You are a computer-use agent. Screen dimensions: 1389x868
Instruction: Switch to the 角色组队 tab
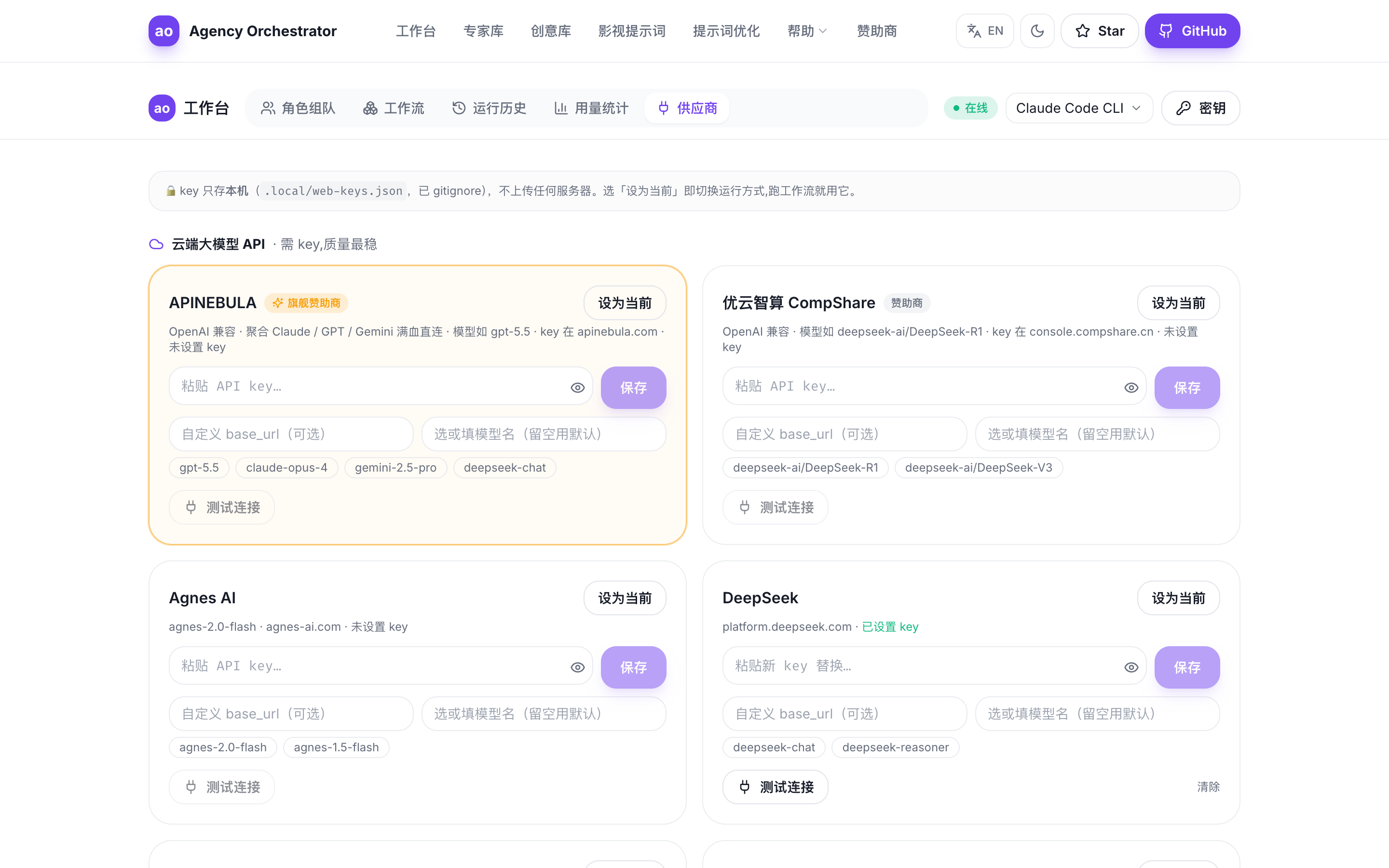pyautogui.click(x=298, y=108)
